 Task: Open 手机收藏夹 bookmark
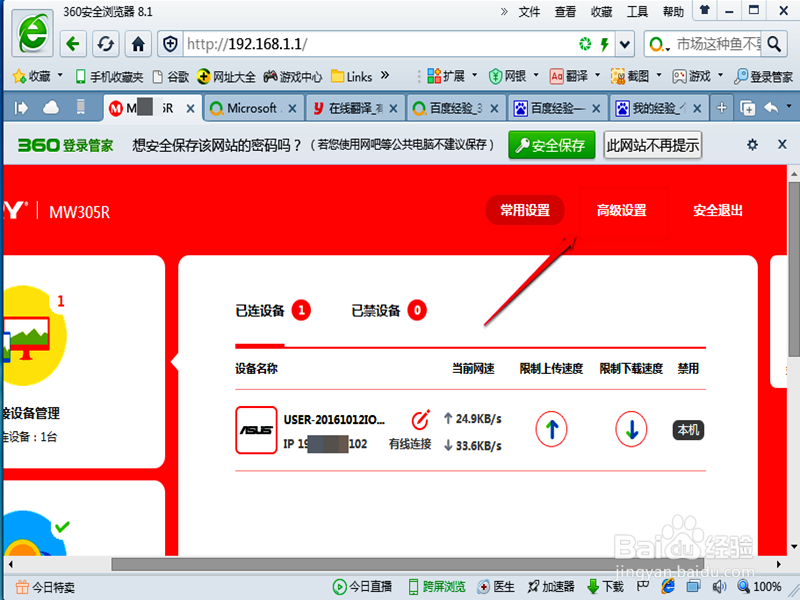tap(109, 77)
